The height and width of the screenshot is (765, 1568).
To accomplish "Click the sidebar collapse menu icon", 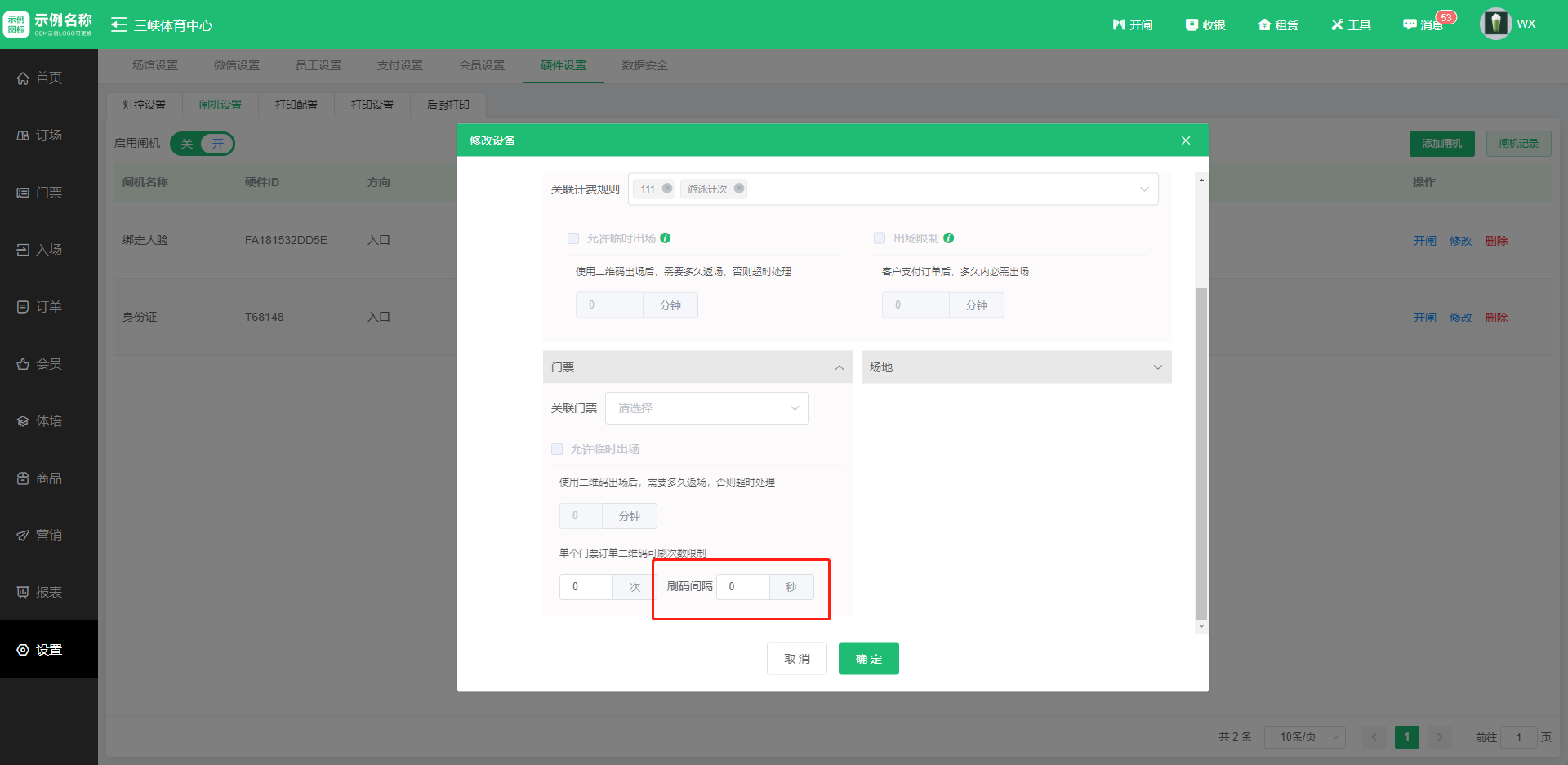I will pyautogui.click(x=119, y=24).
